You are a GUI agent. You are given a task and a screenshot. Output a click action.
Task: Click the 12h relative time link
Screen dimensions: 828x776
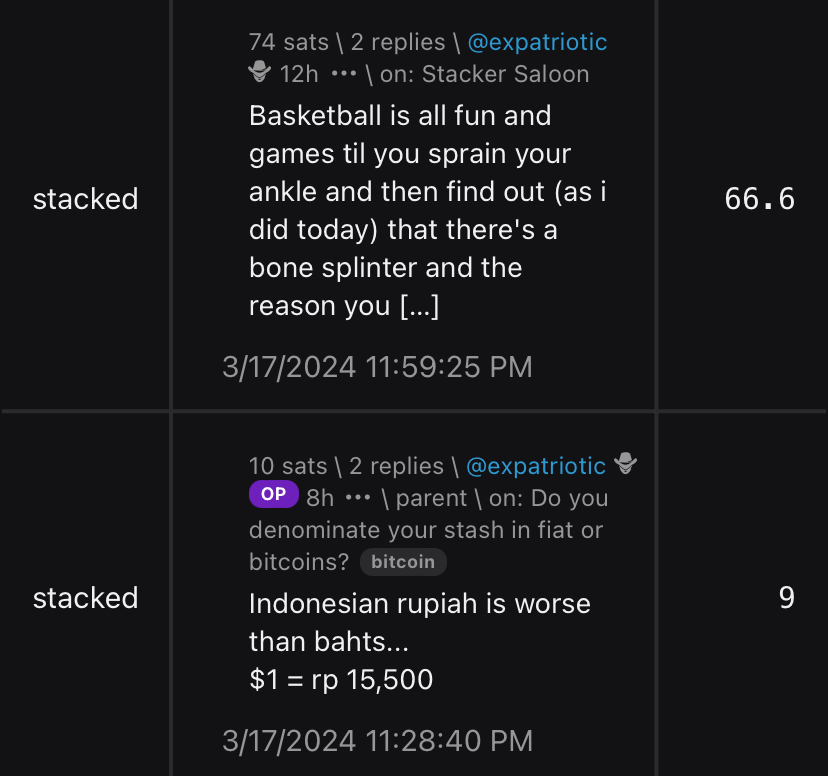(299, 74)
